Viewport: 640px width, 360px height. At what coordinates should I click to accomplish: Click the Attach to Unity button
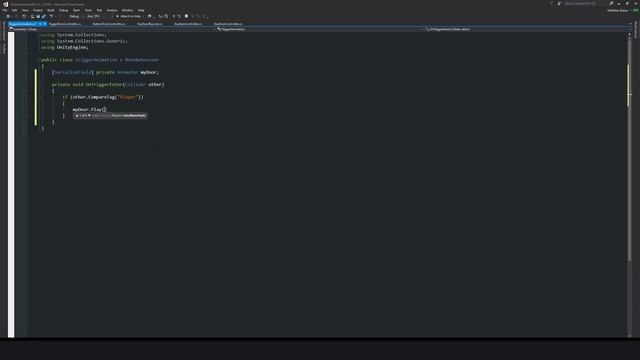[x=129, y=16]
